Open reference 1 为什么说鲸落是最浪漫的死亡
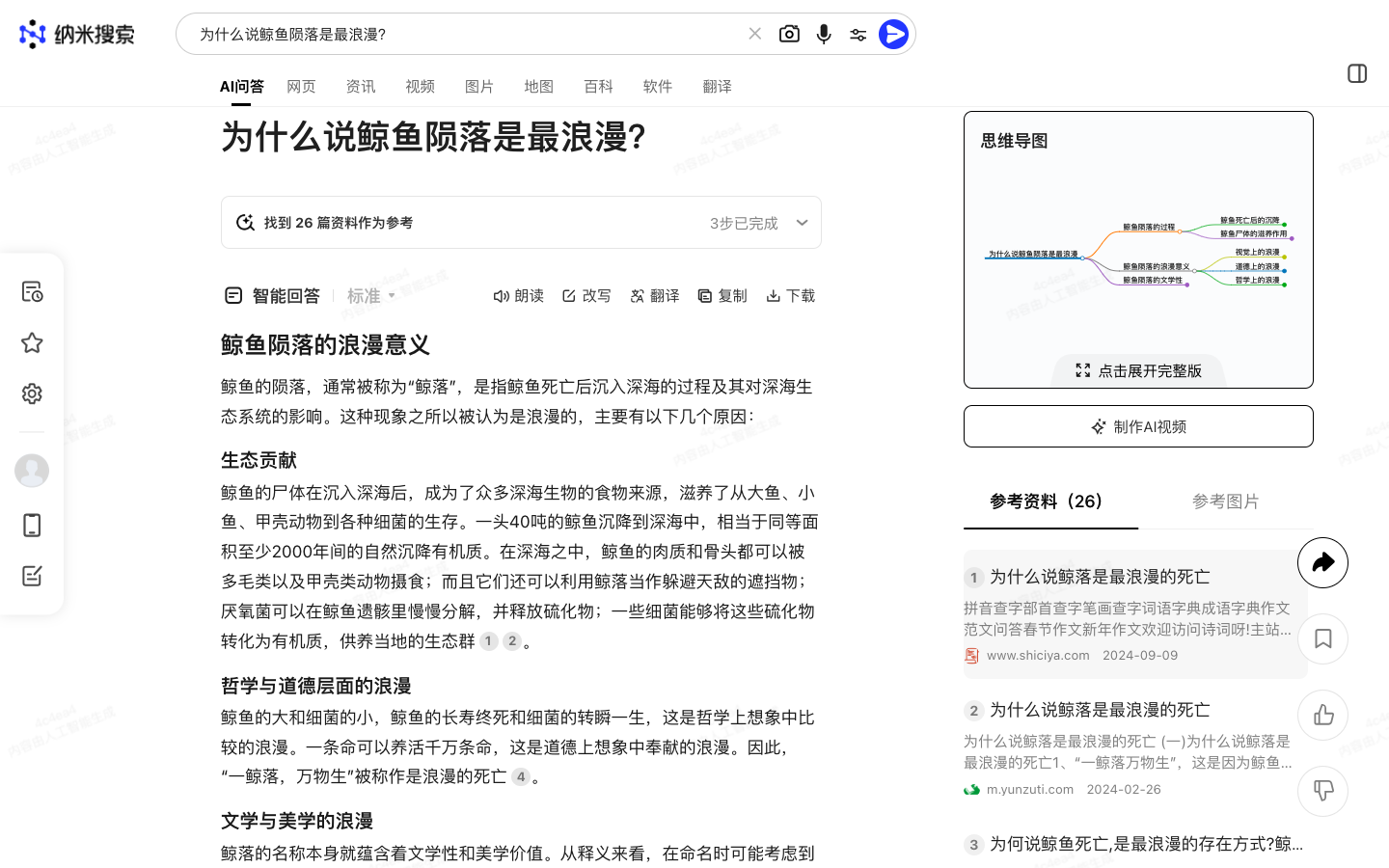 (1100, 577)
